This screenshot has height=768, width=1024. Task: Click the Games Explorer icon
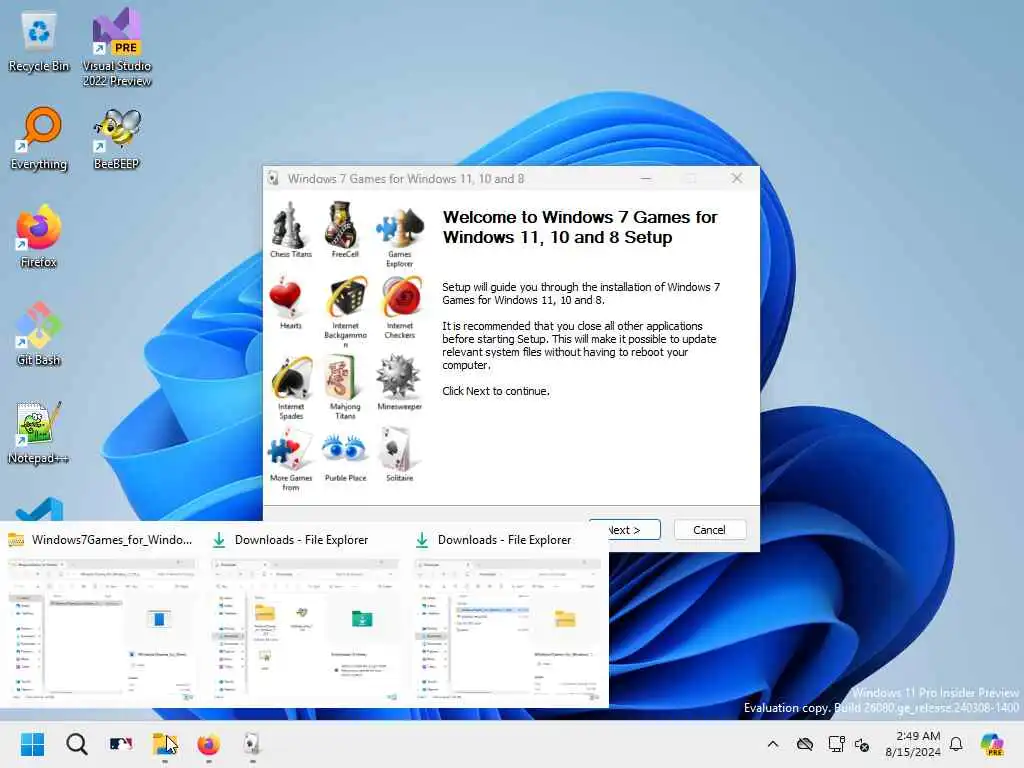click(400, 228)
